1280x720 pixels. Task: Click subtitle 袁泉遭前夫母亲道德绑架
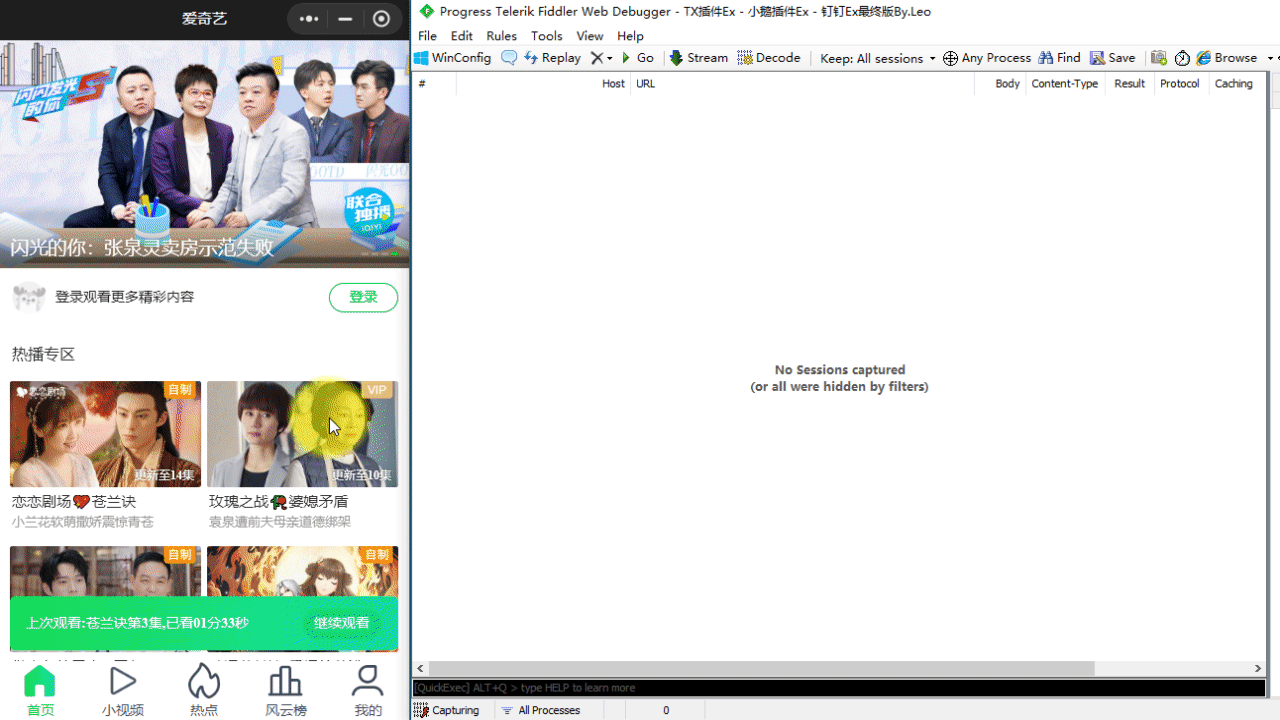click(x=280, y=522)
